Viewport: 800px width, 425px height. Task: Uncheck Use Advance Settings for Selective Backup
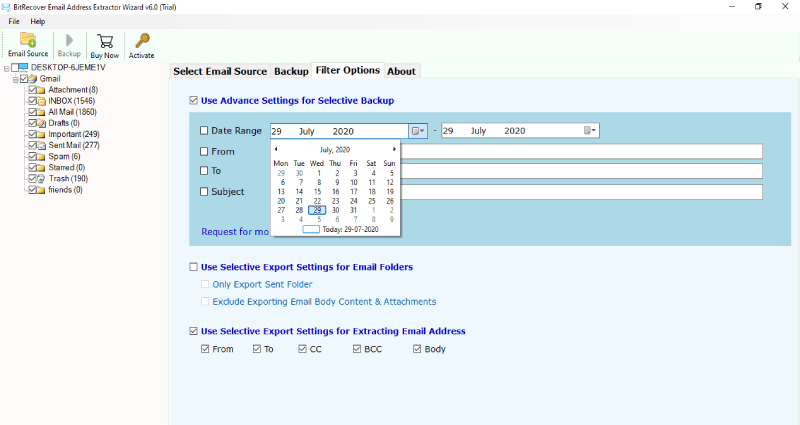[x=194, y=101]
